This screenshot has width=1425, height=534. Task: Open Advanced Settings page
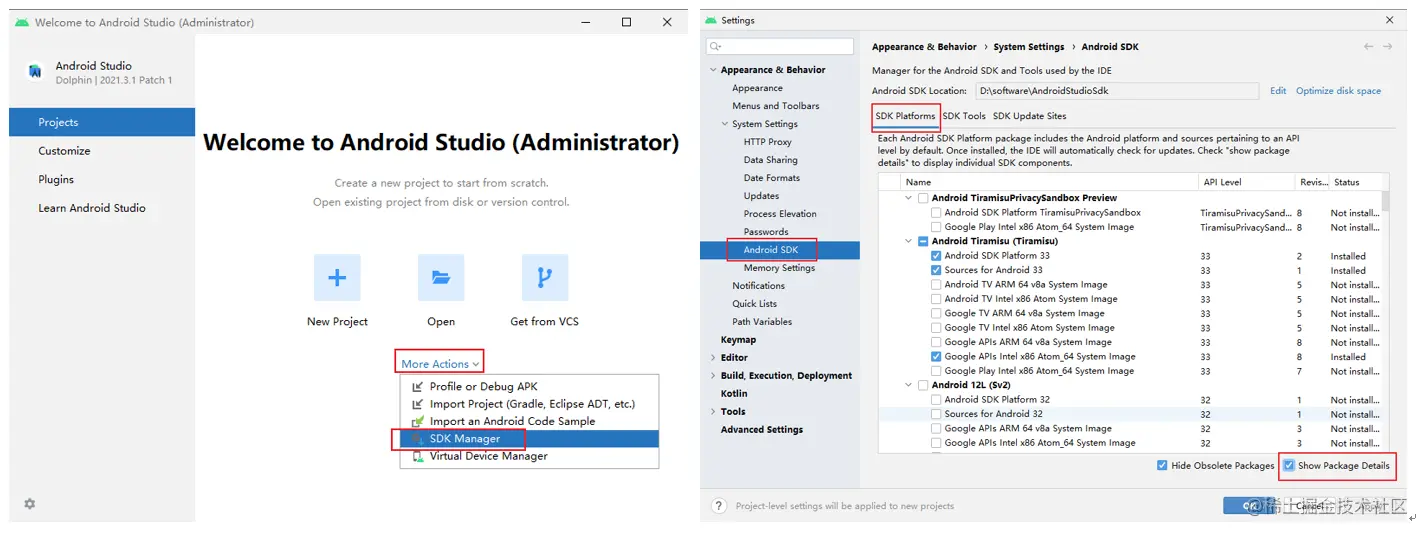click(762, 430)
